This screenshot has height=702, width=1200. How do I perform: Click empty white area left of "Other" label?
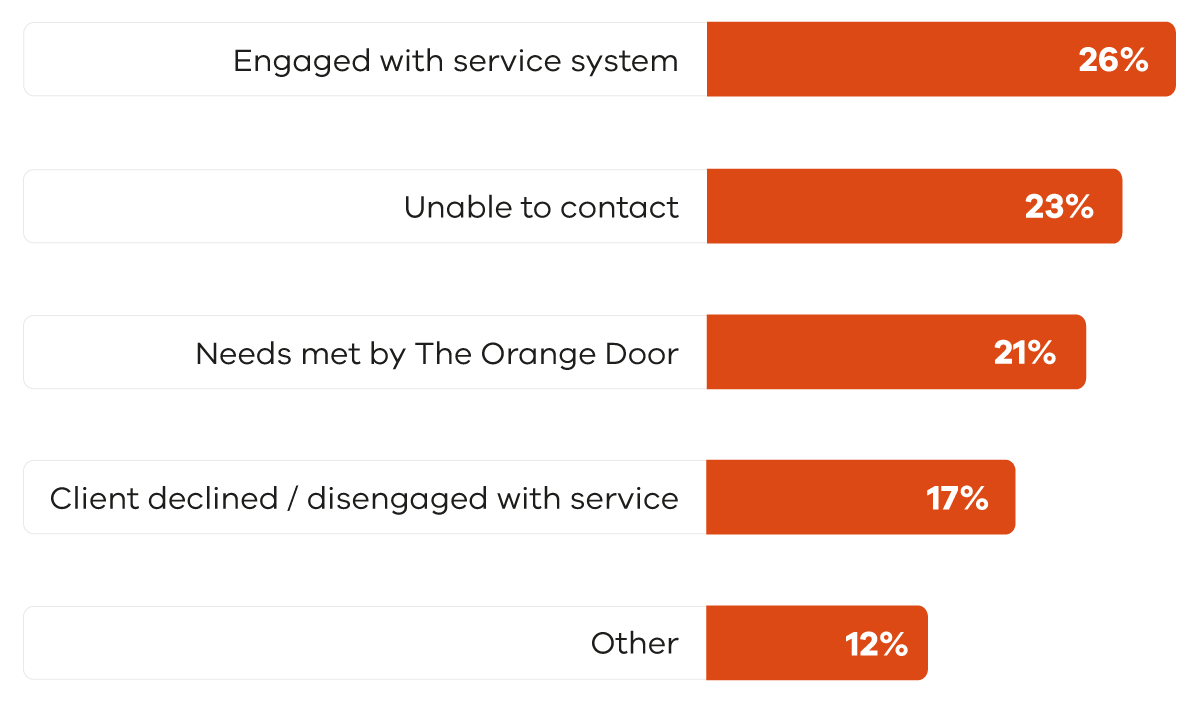300,643
